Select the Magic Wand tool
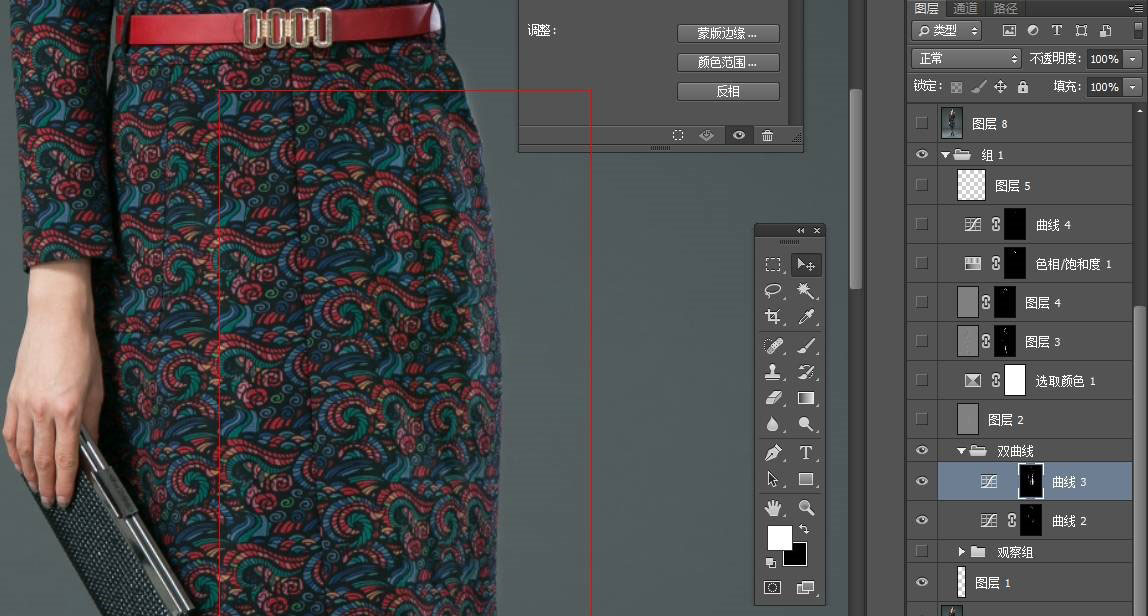This screenshot has width=1148, height=616. pyautogui.click(x=805, y=291)
